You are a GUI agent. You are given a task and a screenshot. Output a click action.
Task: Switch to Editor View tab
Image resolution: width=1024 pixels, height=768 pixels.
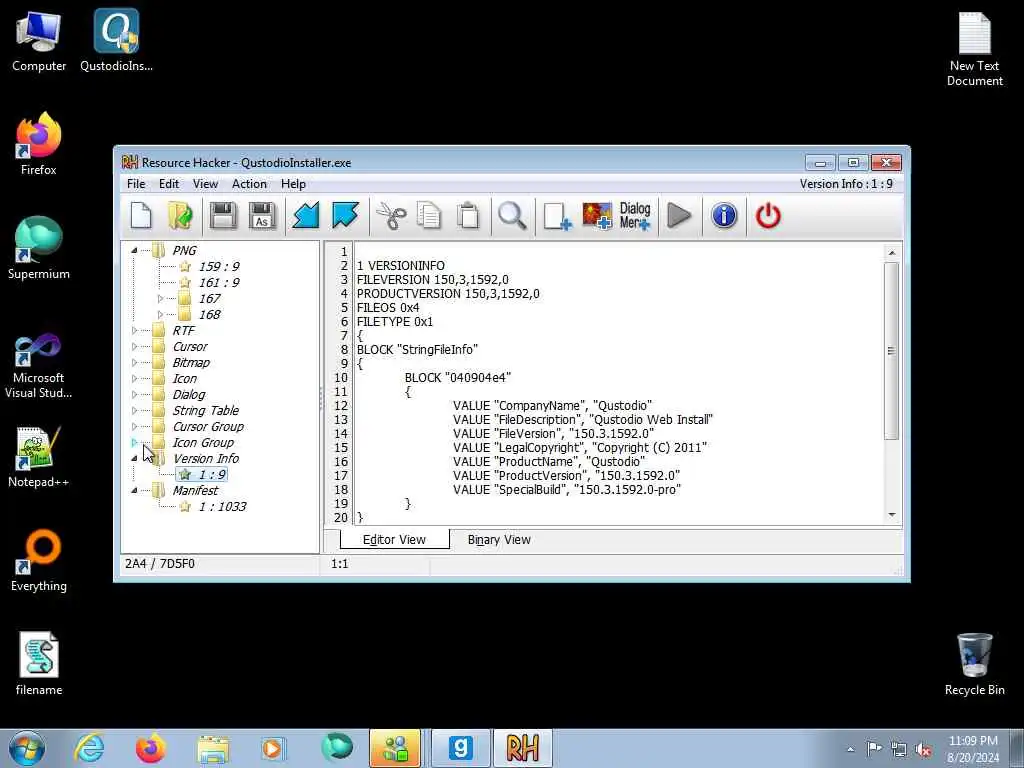[x=394, y=539]
